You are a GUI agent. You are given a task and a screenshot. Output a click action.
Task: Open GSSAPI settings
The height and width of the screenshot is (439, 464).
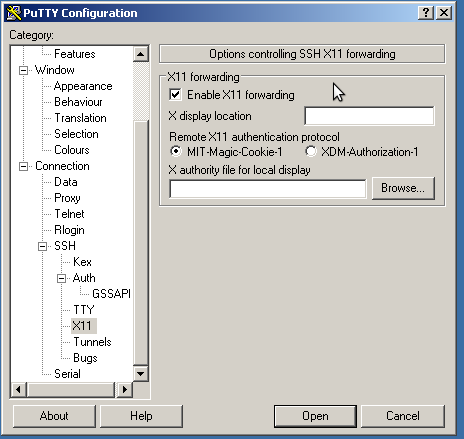(111, 294)
